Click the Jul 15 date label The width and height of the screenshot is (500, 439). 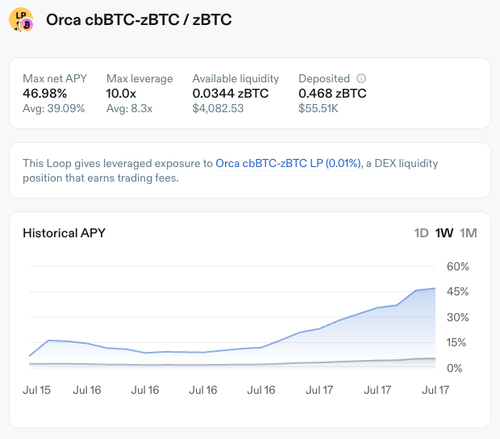point(37,390)
